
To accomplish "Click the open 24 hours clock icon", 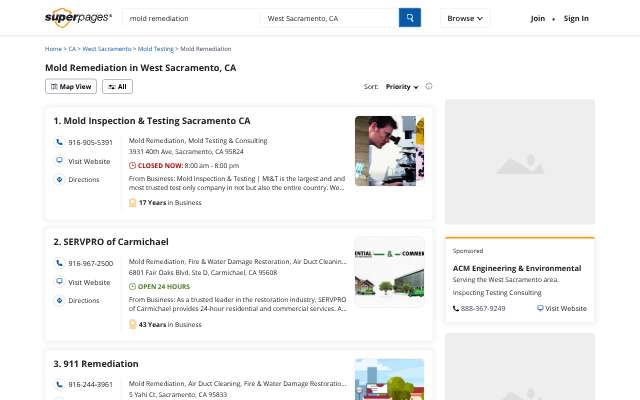I will tap(132, 287).
